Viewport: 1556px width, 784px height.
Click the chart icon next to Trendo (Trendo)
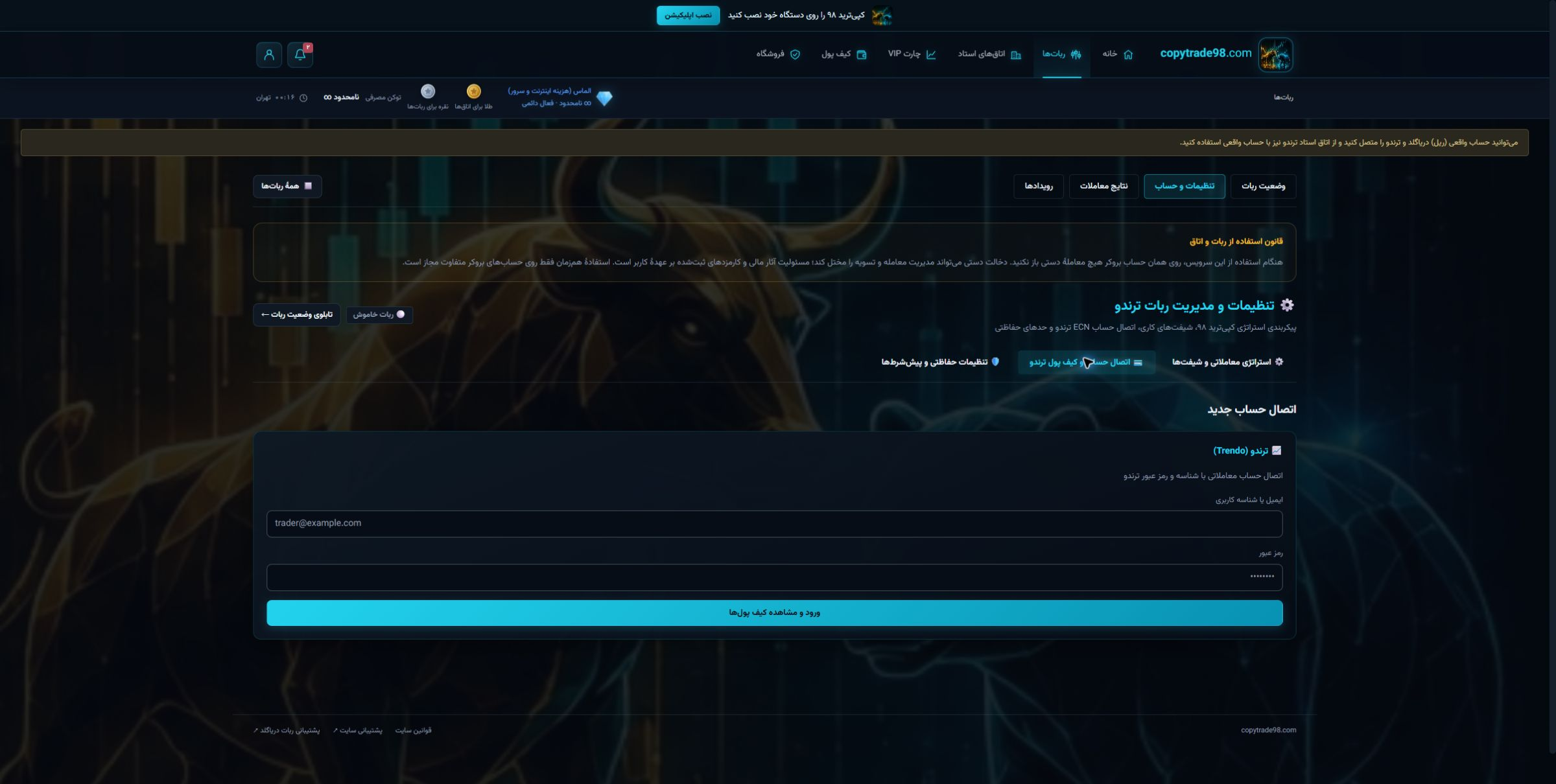[x=1277, y=450]
